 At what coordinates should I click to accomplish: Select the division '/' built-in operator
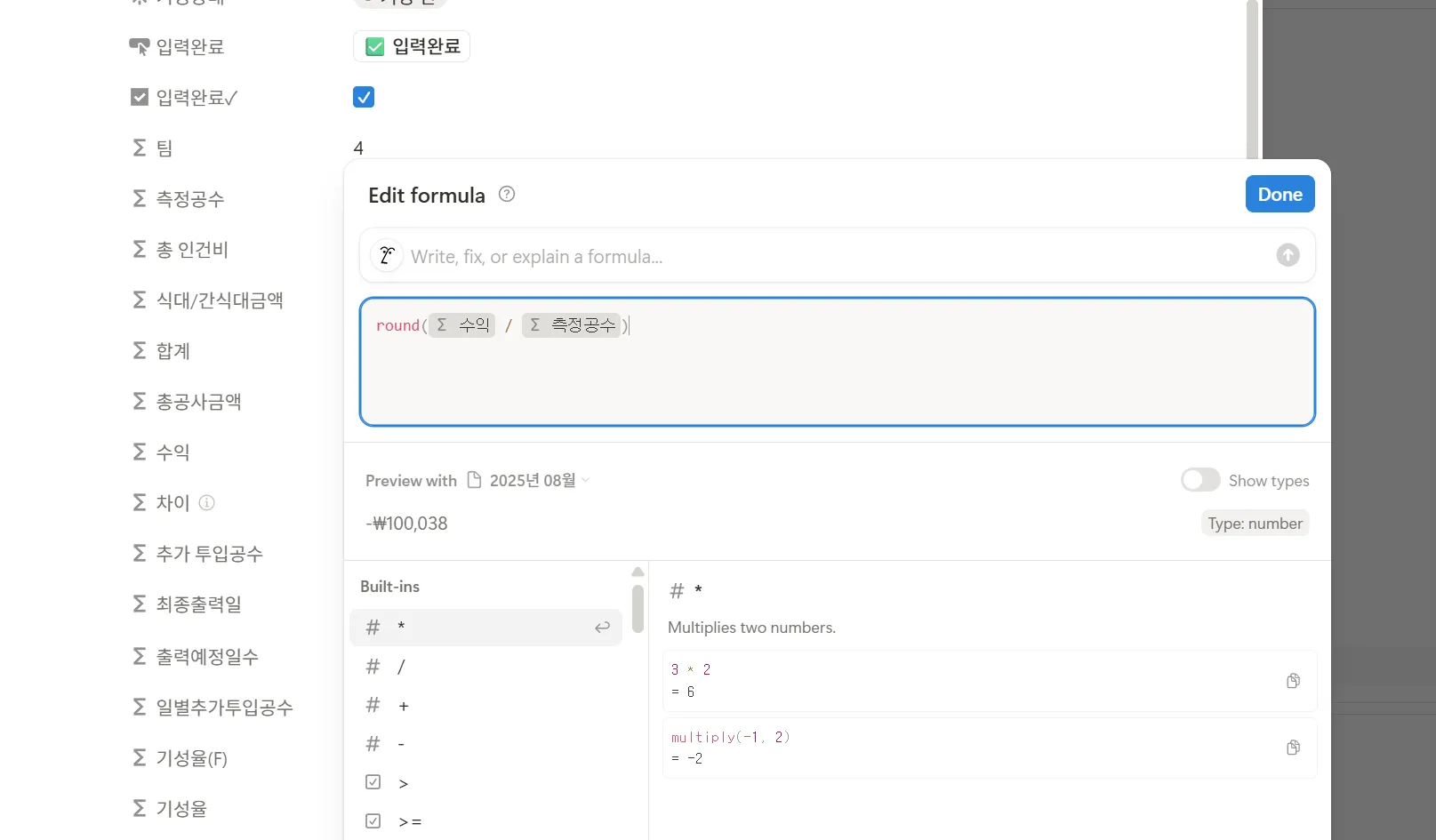401,667
